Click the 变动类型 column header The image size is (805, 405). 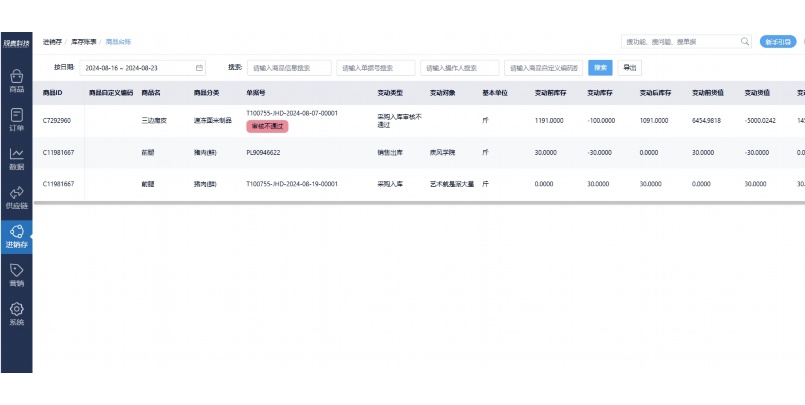[390, 93]
